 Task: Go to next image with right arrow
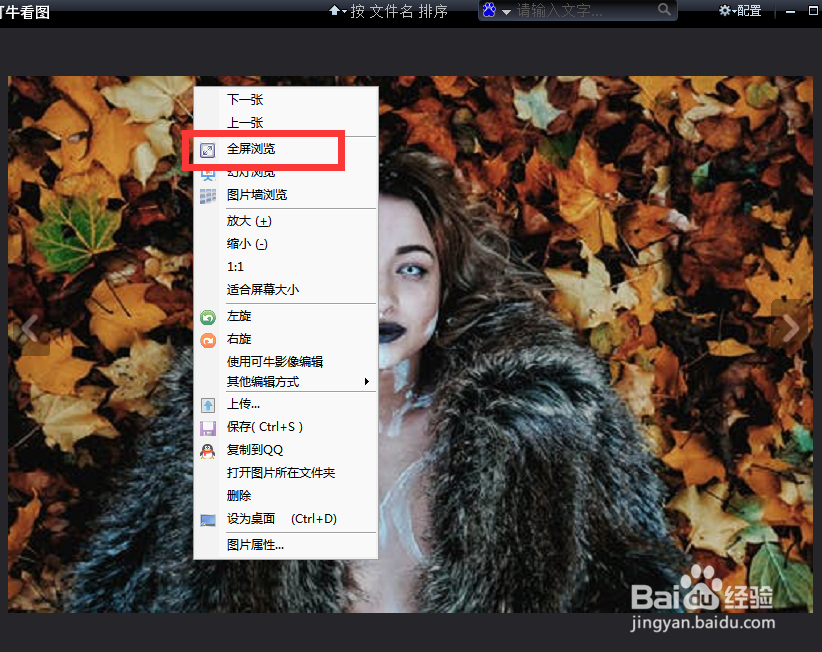click(x=789, y=328)
